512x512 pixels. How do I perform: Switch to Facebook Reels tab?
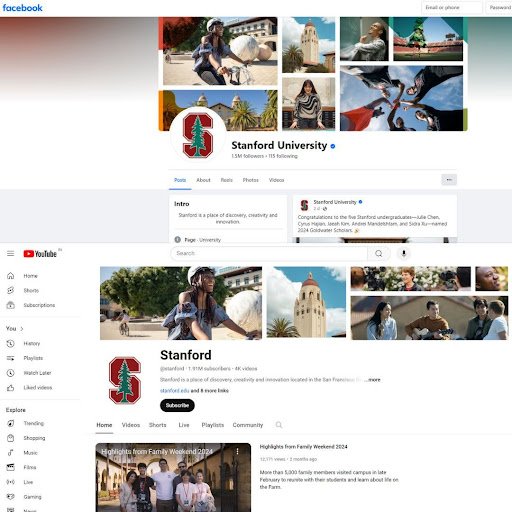227,180
